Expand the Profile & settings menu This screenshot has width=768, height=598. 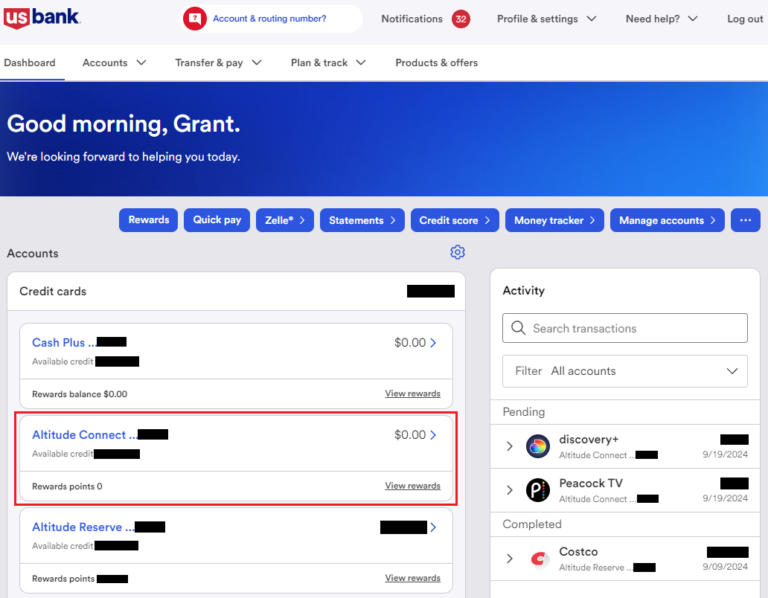point(547,19)
